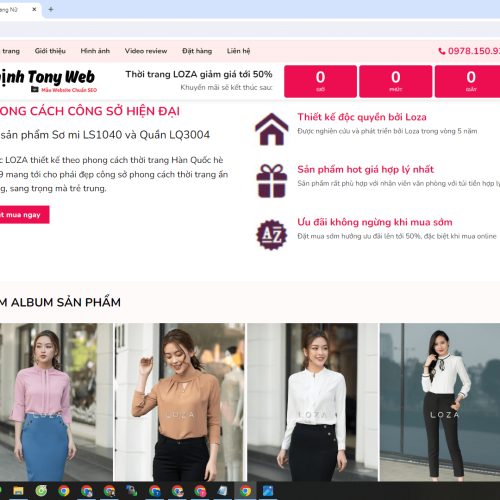
Task: Click the seconds countdown box
Action: (467, 81)
